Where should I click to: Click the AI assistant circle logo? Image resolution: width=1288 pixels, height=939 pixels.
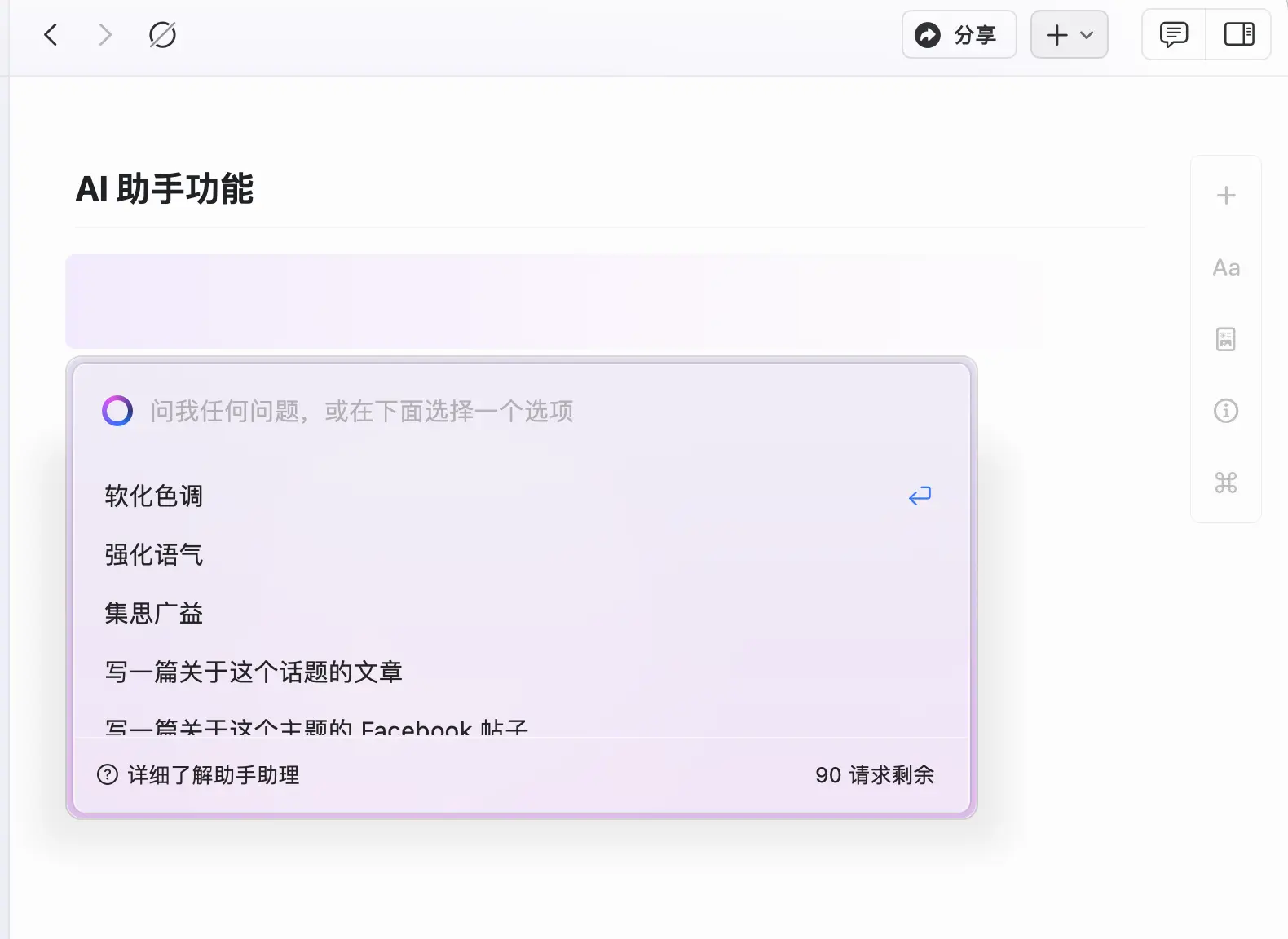click(117, 411)
